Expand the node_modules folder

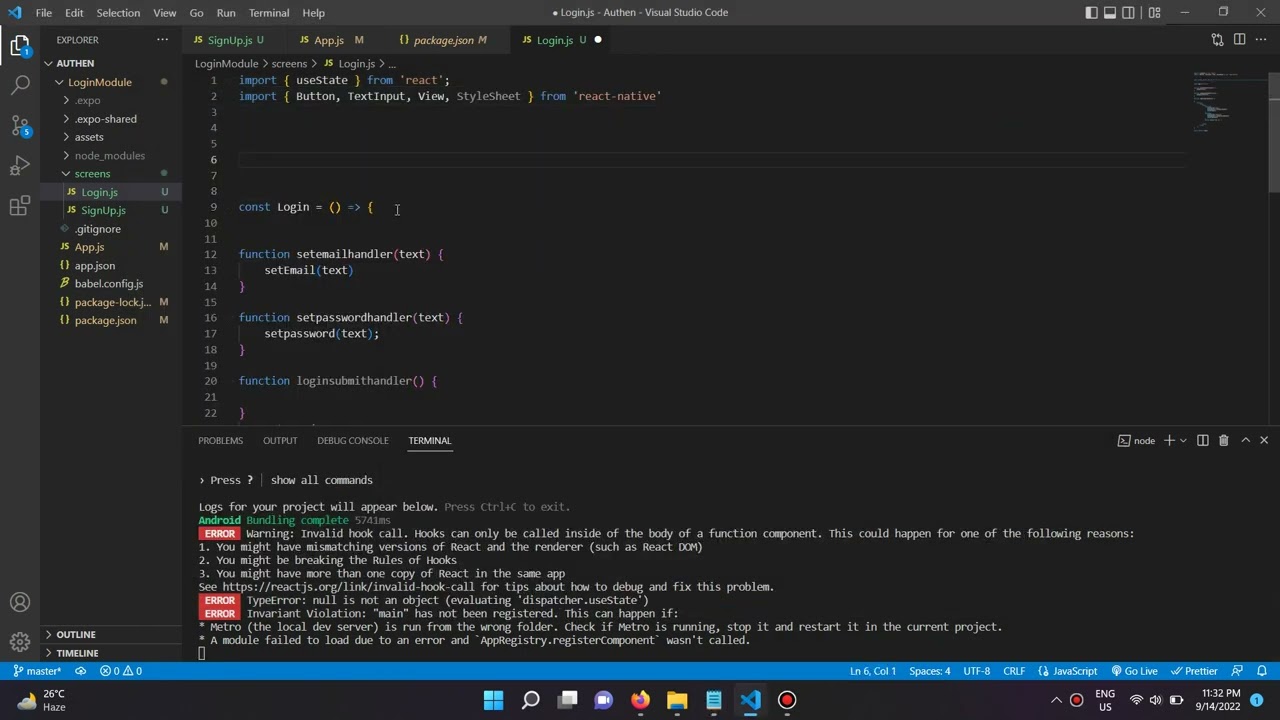point(110,156)
